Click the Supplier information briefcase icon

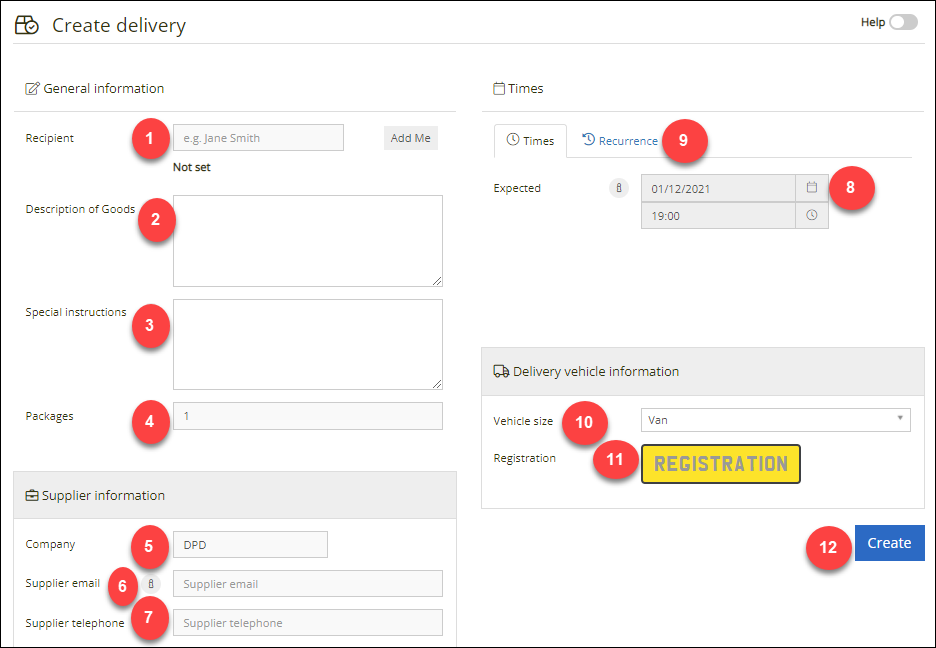tap(32, 496)
